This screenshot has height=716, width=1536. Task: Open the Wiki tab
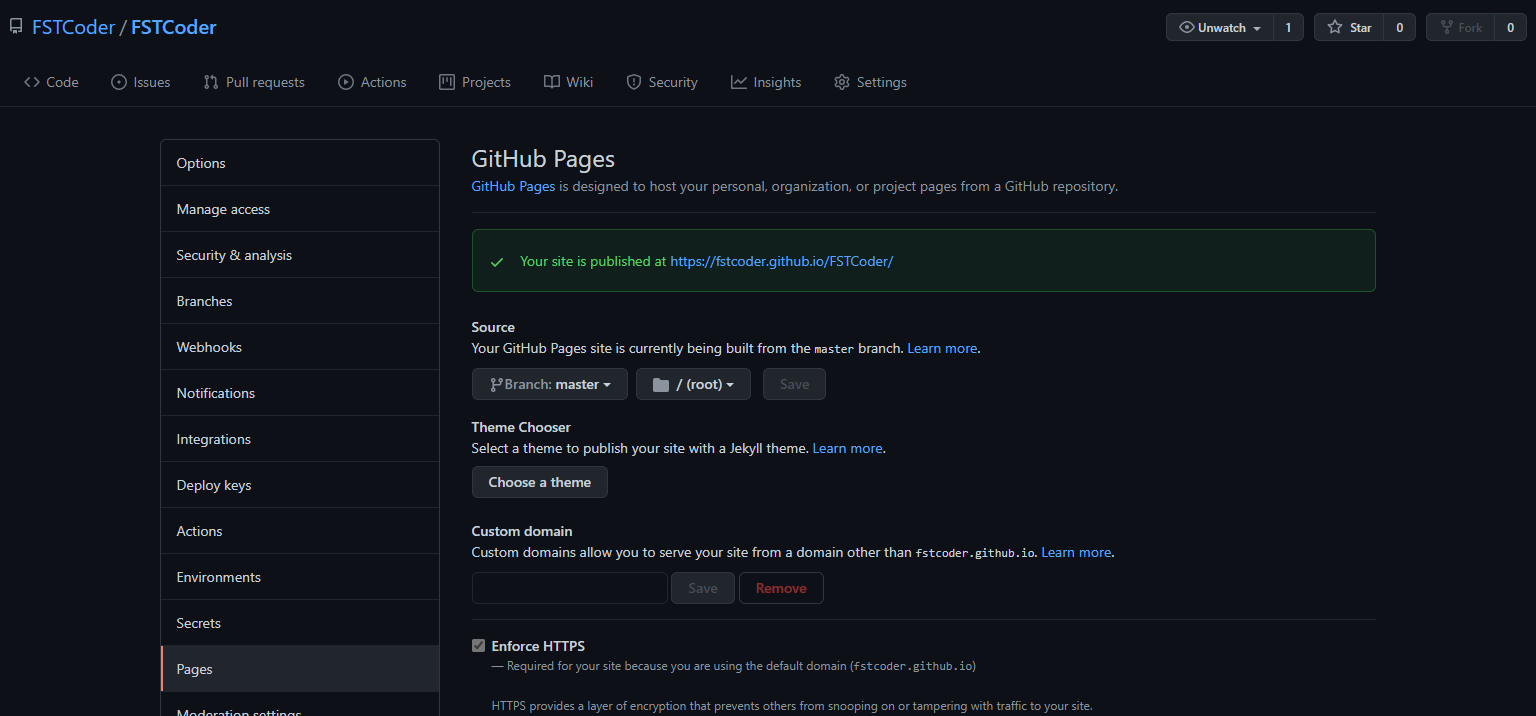pos(569,82)
